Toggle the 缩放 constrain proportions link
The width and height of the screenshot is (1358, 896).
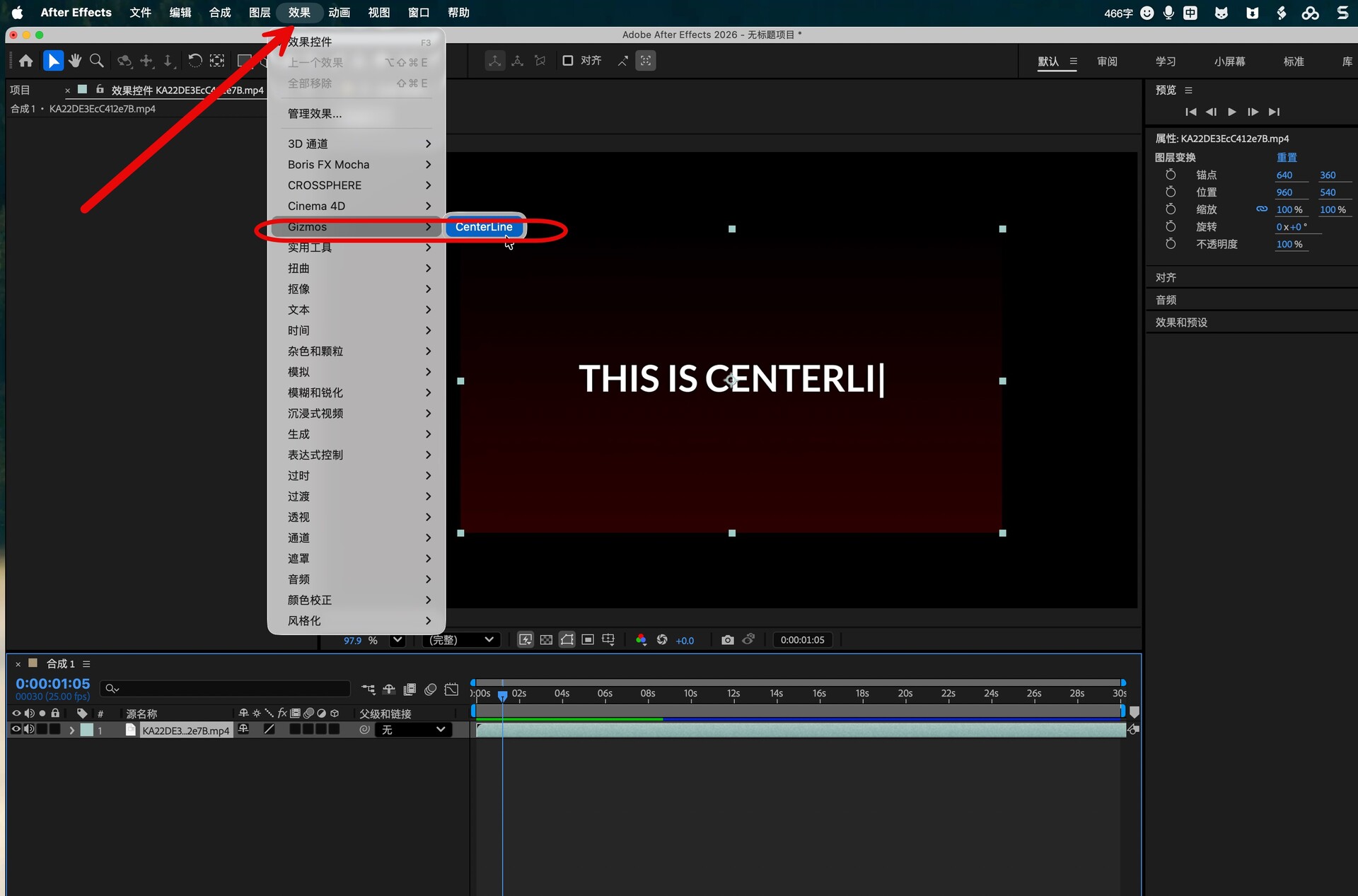click(x=1262, y=209)
